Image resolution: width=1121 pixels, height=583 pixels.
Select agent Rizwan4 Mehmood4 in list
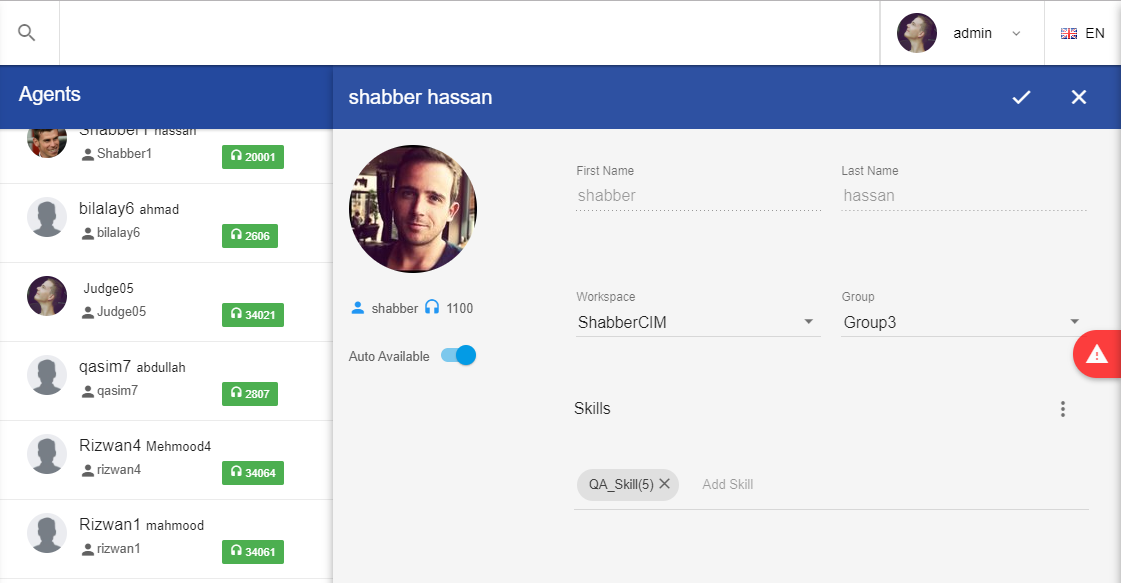[x=145, y=446]
